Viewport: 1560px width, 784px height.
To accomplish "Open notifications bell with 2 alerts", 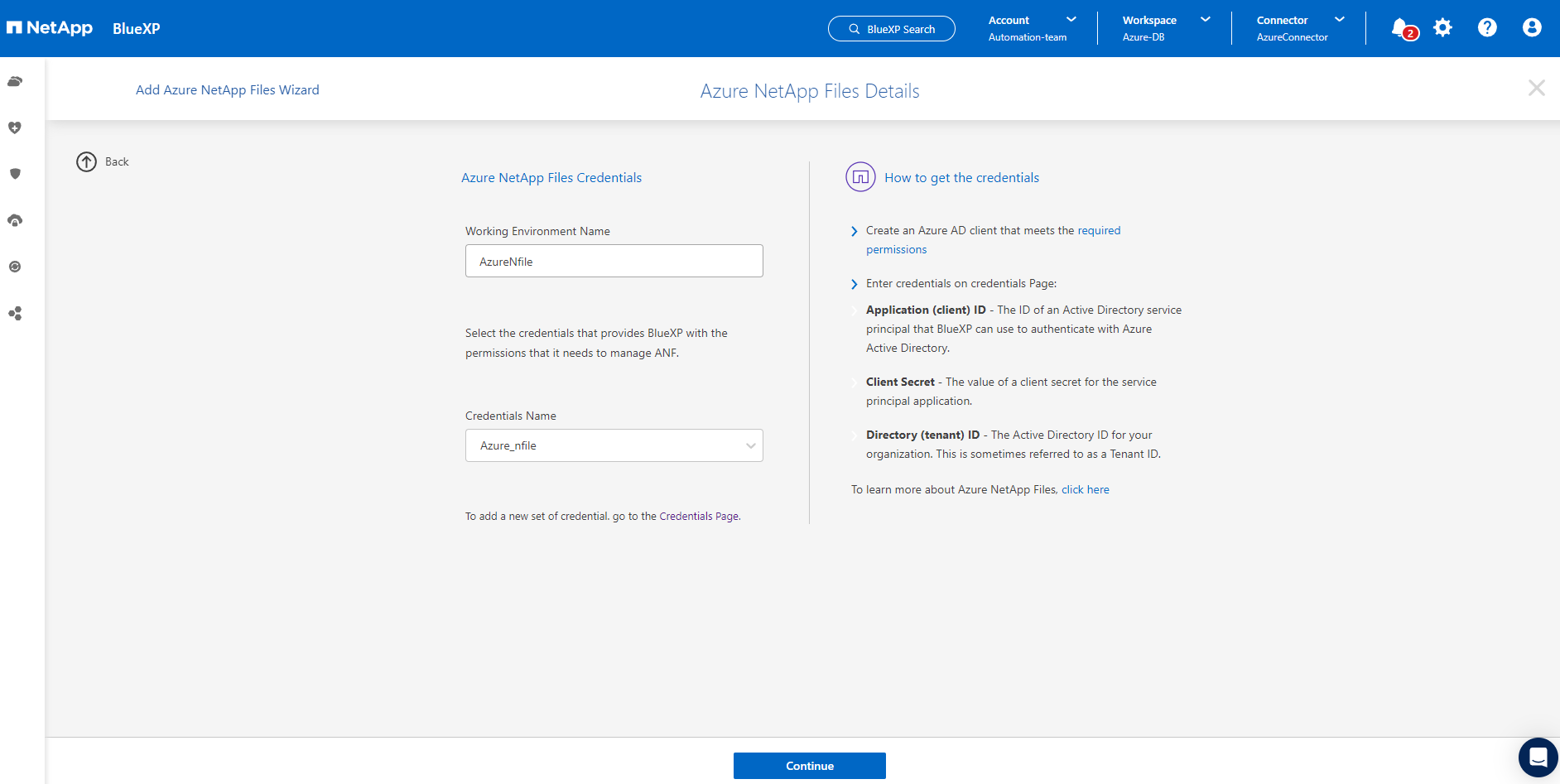I will coord(1402,28).
